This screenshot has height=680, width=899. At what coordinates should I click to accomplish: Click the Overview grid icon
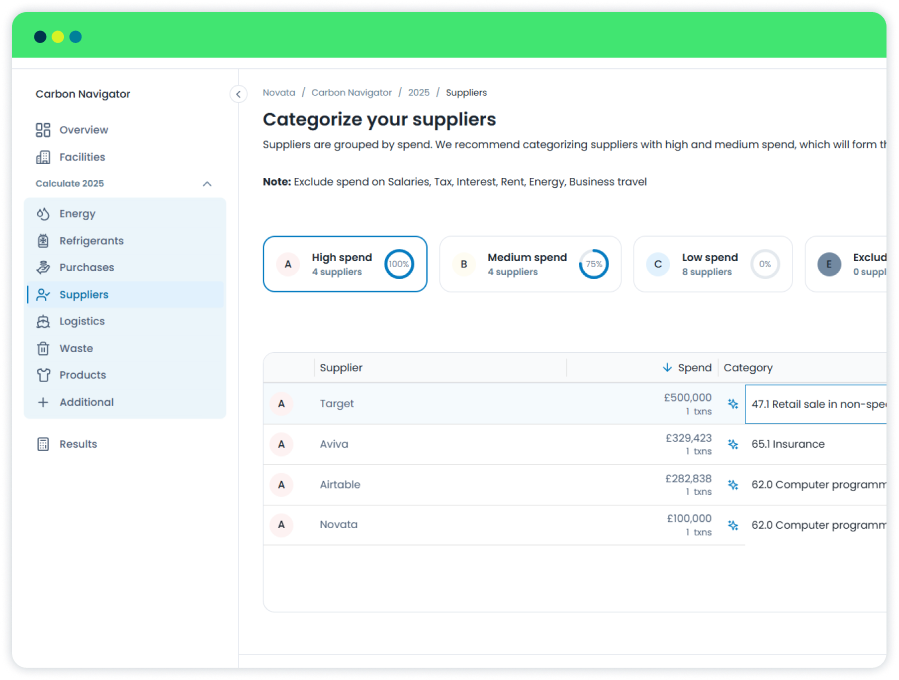43,130
